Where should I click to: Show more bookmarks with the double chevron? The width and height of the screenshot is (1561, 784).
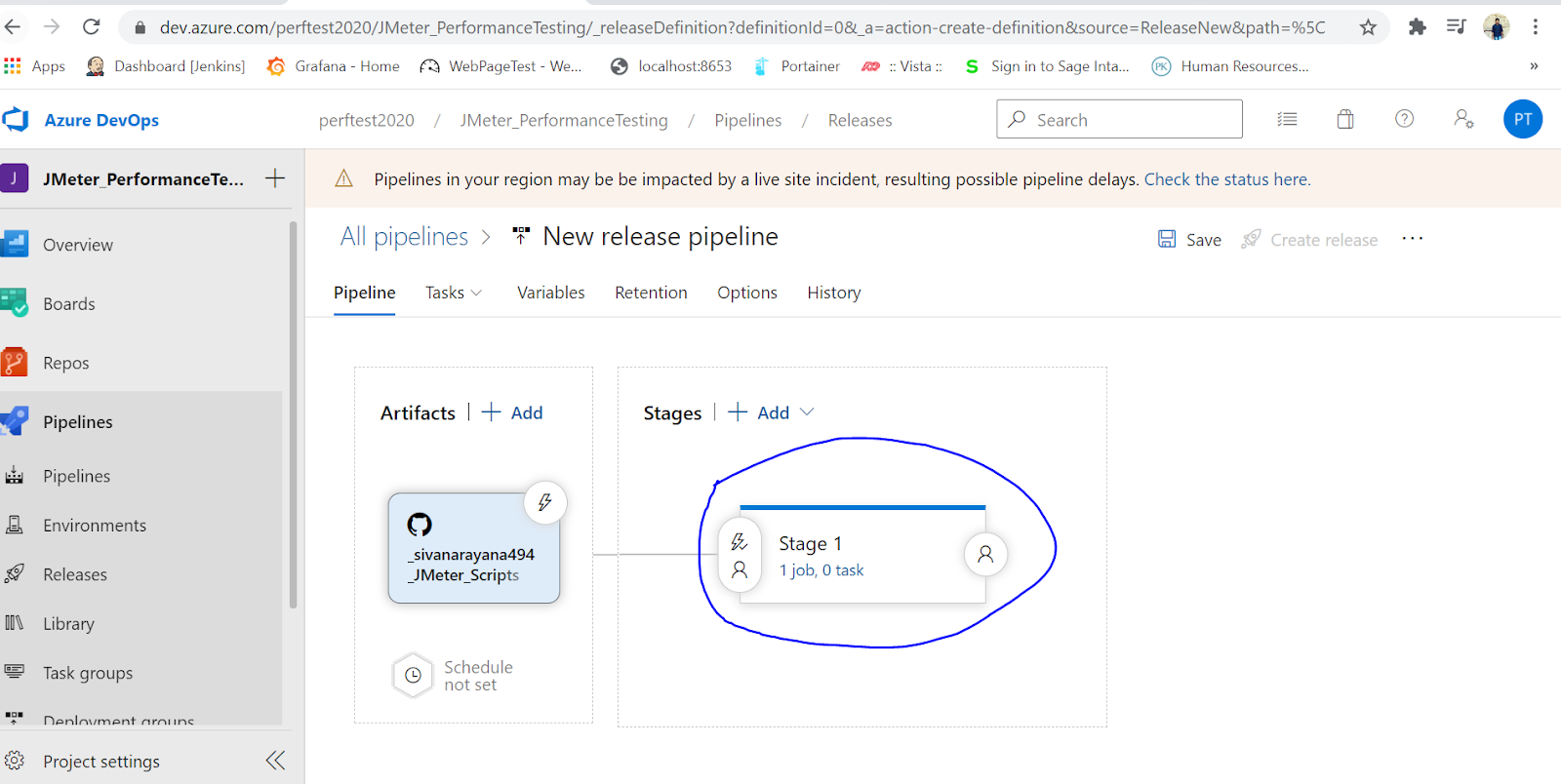[1534, 66]
